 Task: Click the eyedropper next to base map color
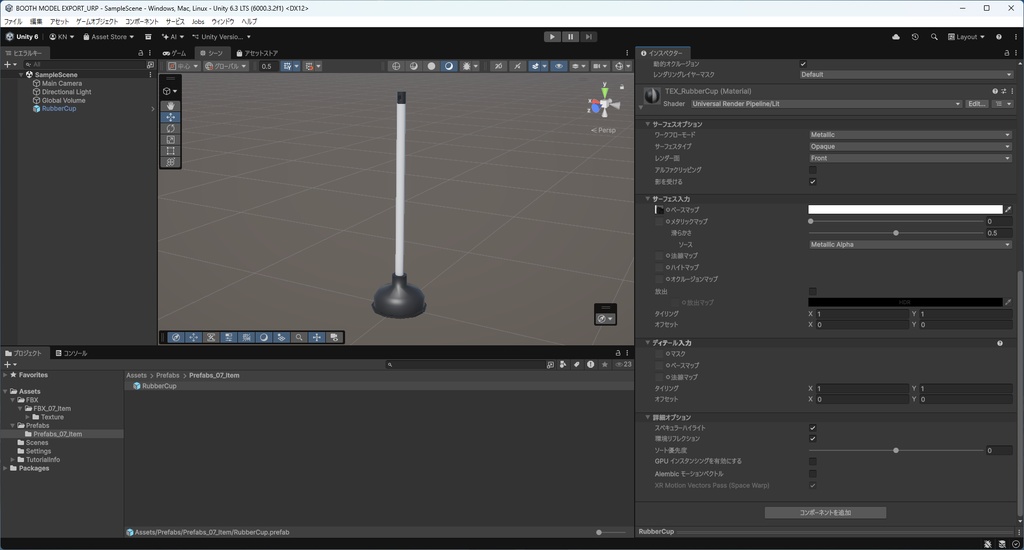pyautogui.click(x=1008, y=210)
